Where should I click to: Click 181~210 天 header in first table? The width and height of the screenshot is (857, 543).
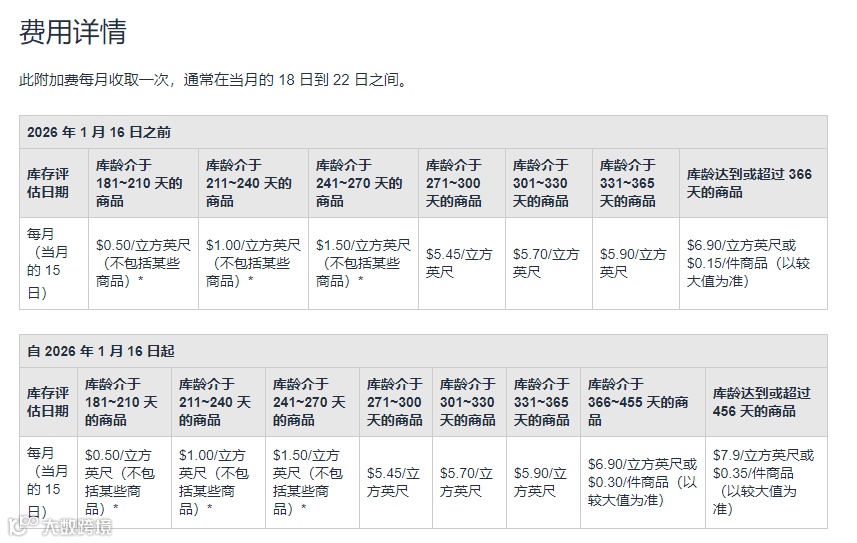click(143, 183)
